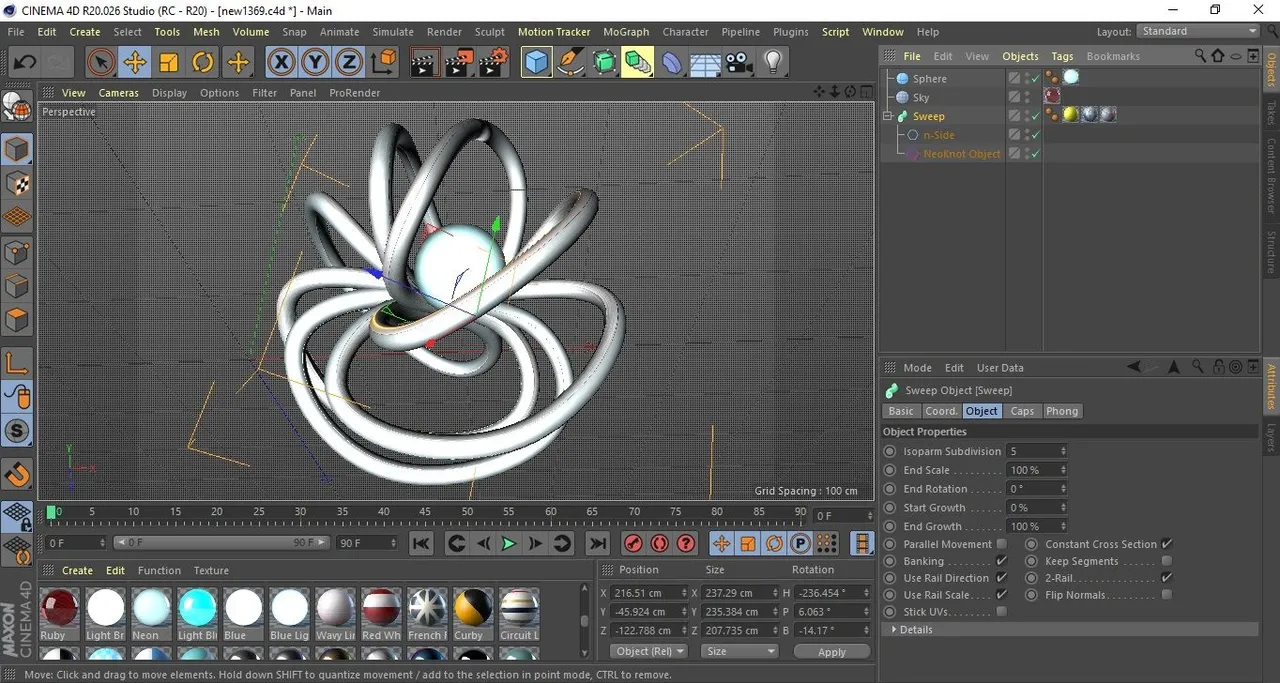The width and height of the screenshot is (1280, 683).
Task: Activate the Move tool
Action: (134, 63)
